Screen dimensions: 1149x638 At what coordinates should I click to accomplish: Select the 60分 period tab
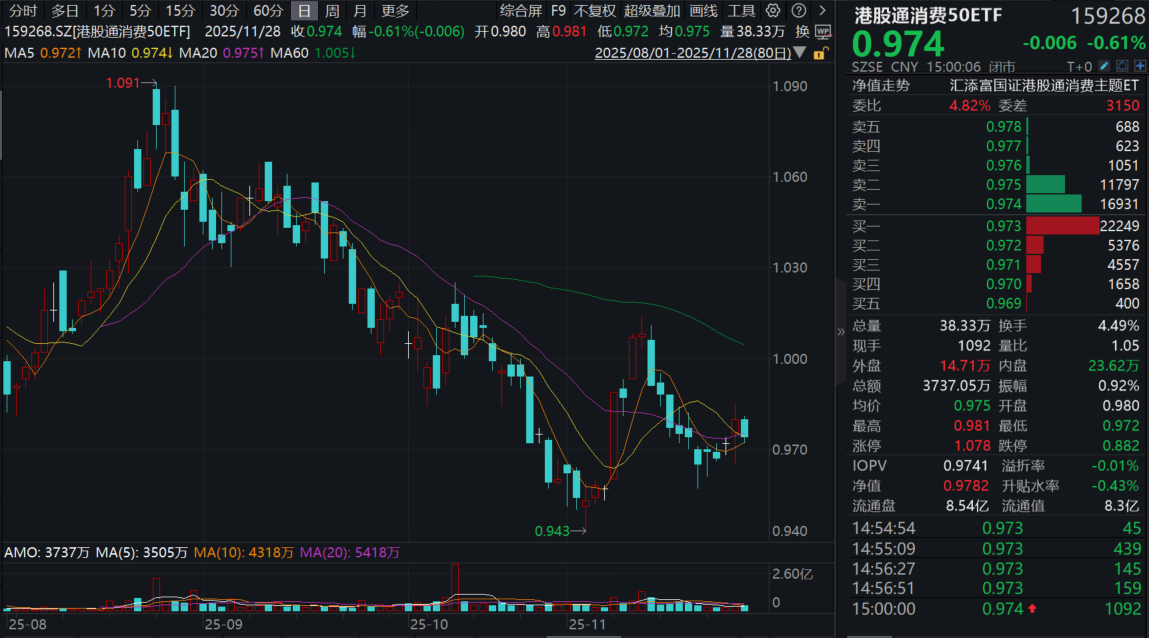(267, 11)
